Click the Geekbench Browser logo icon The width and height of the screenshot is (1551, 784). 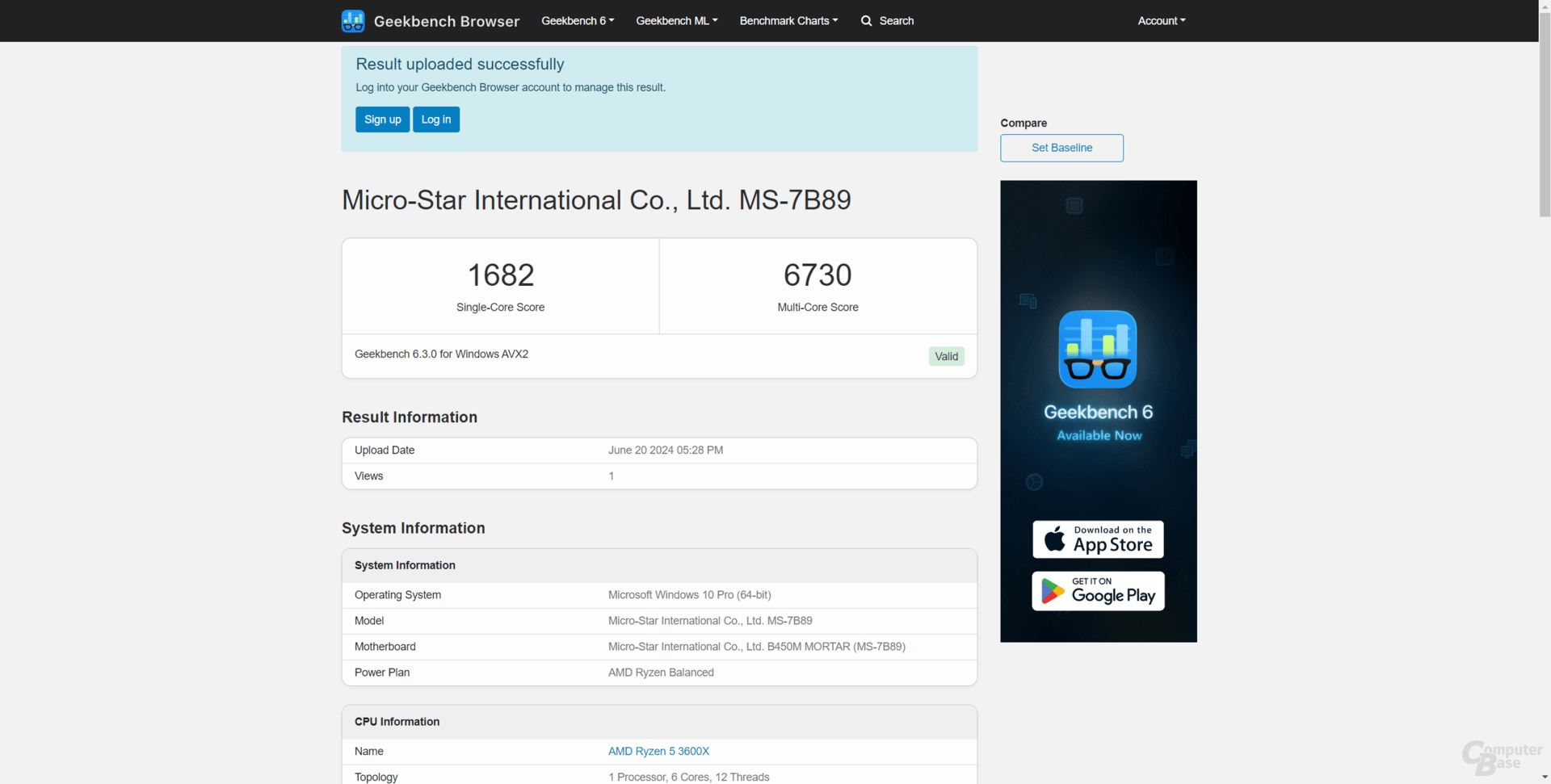click(x=353, y=21)
